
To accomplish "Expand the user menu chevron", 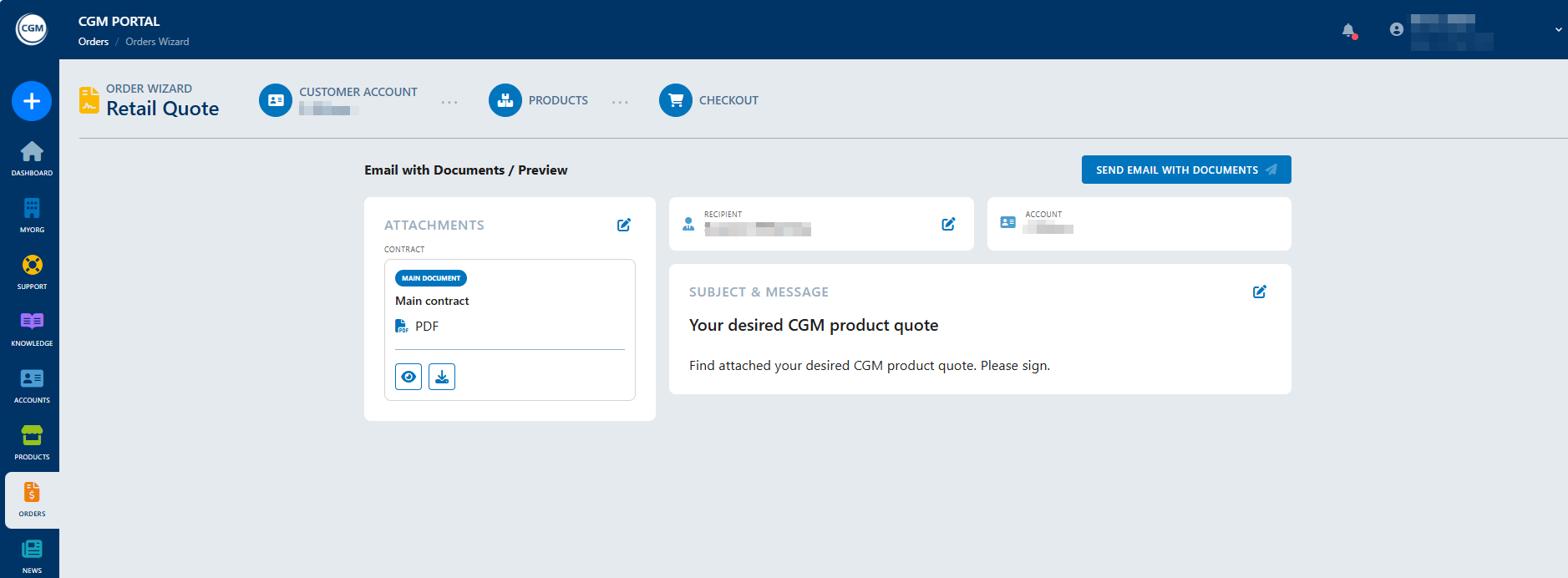I will coord(1558,29).
